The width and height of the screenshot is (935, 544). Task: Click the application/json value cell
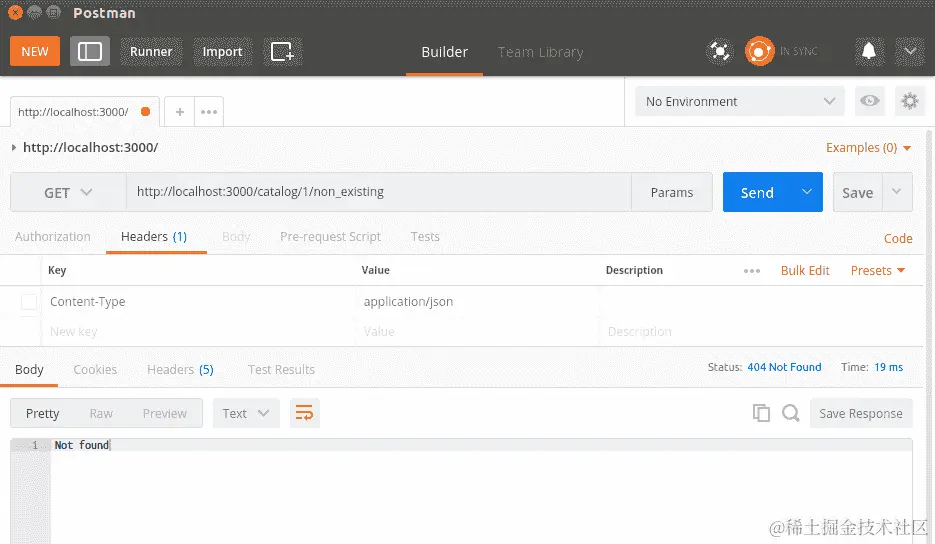pos(478,302)
